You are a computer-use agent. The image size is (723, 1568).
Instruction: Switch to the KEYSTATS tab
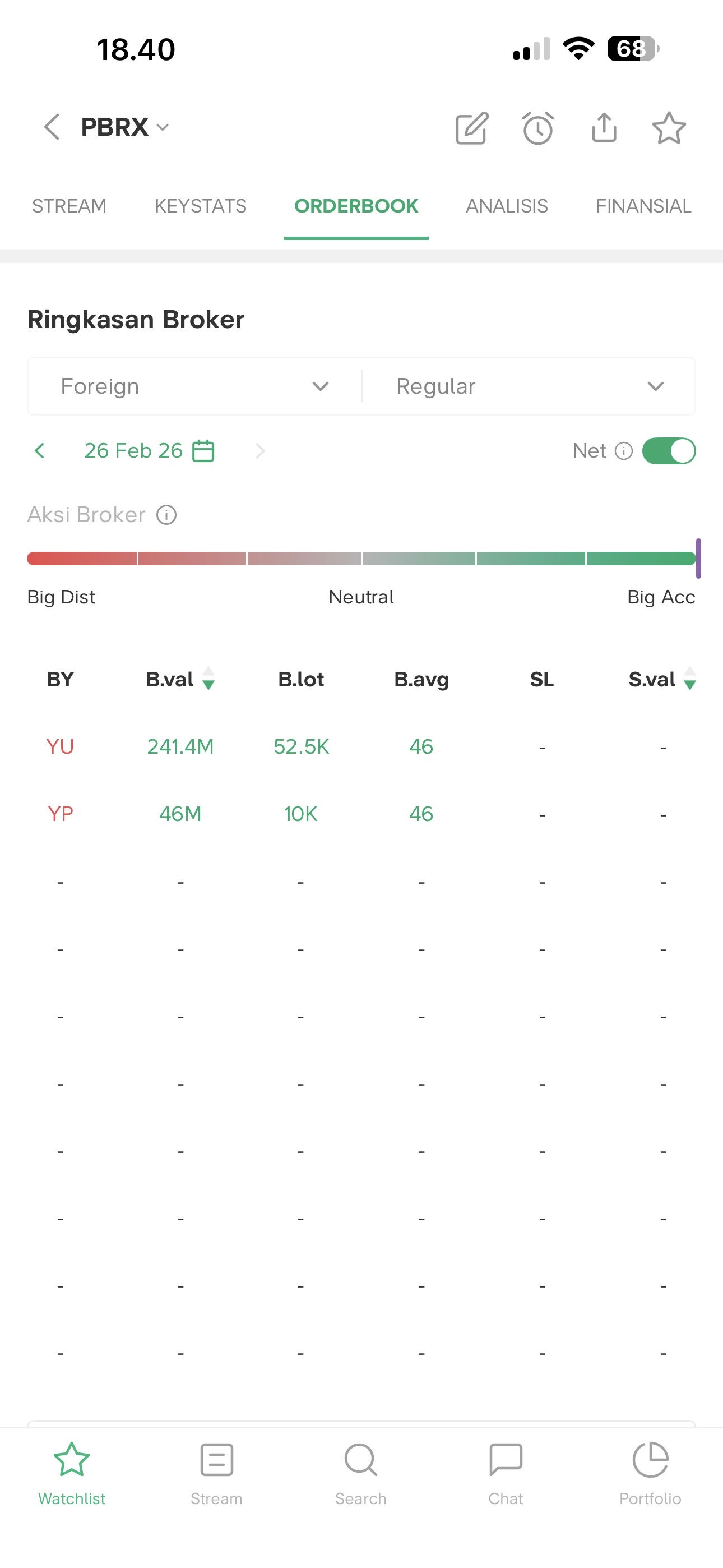pos(200,206)
